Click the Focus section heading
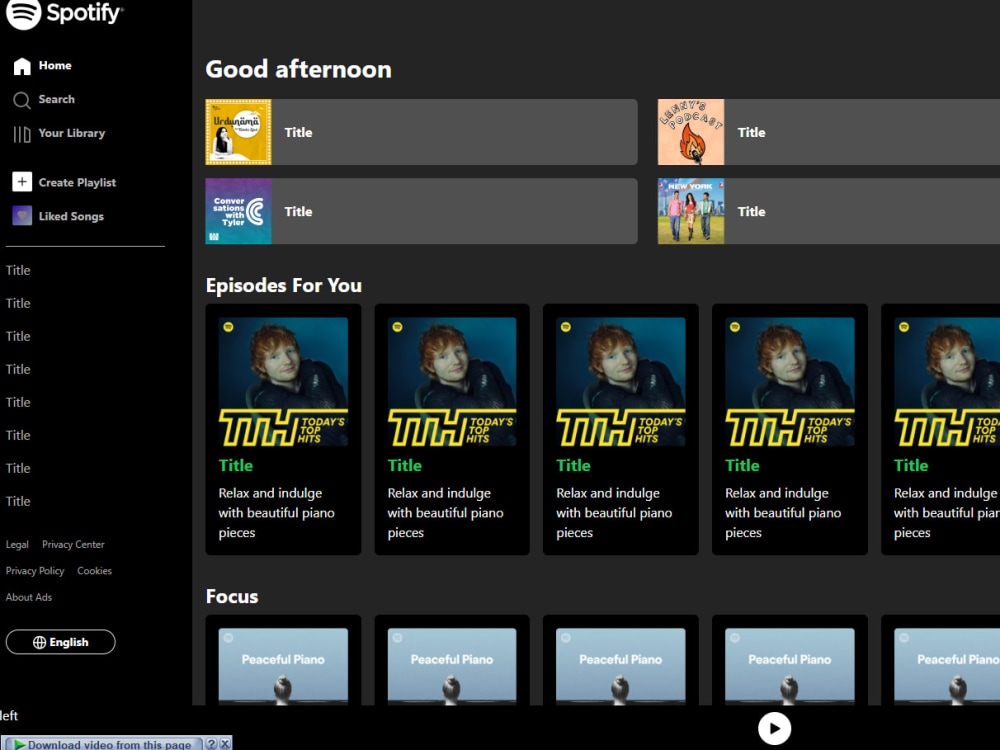 point(232,596)
